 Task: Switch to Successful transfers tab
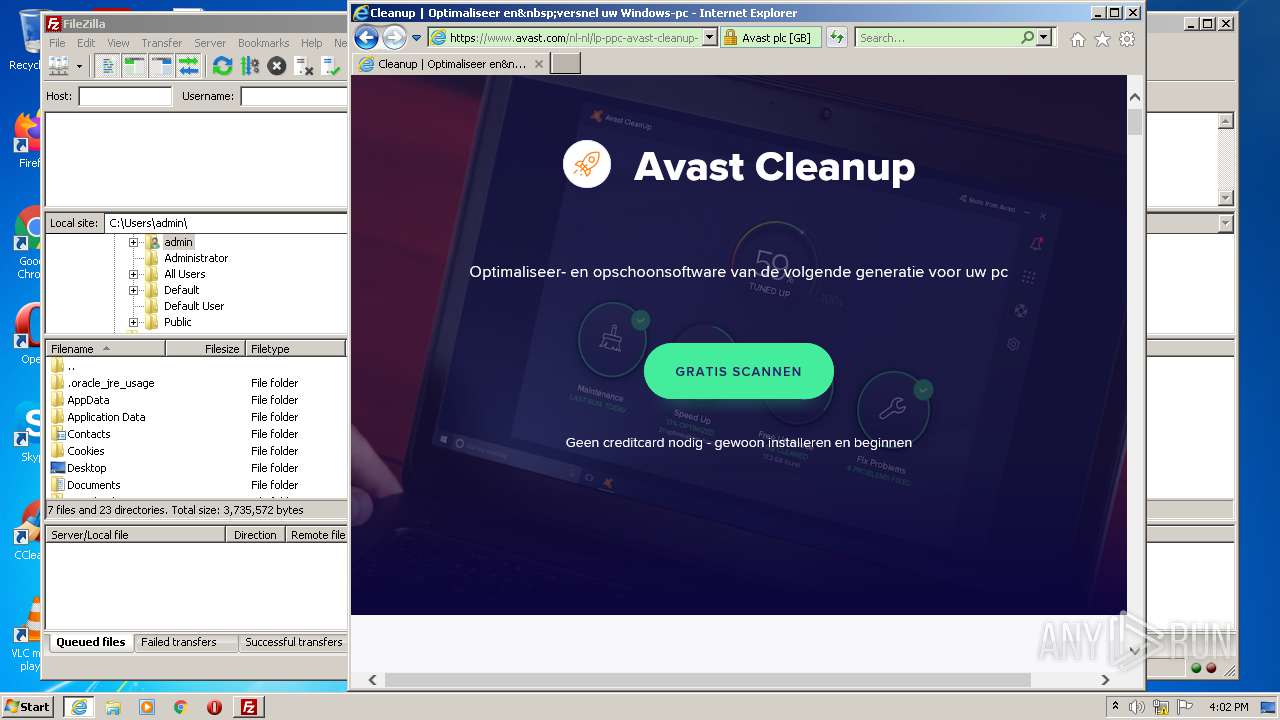(294, 642)
